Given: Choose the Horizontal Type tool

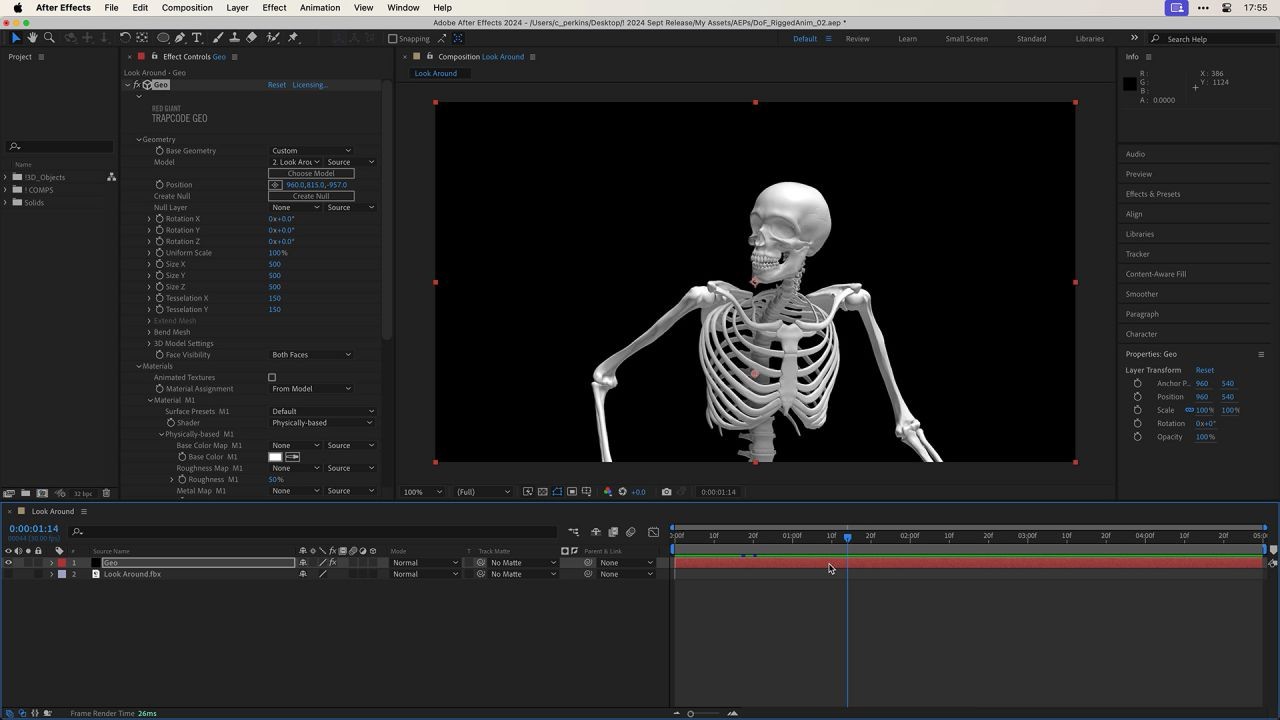Looking at the screenshot, I should [197, 38].
